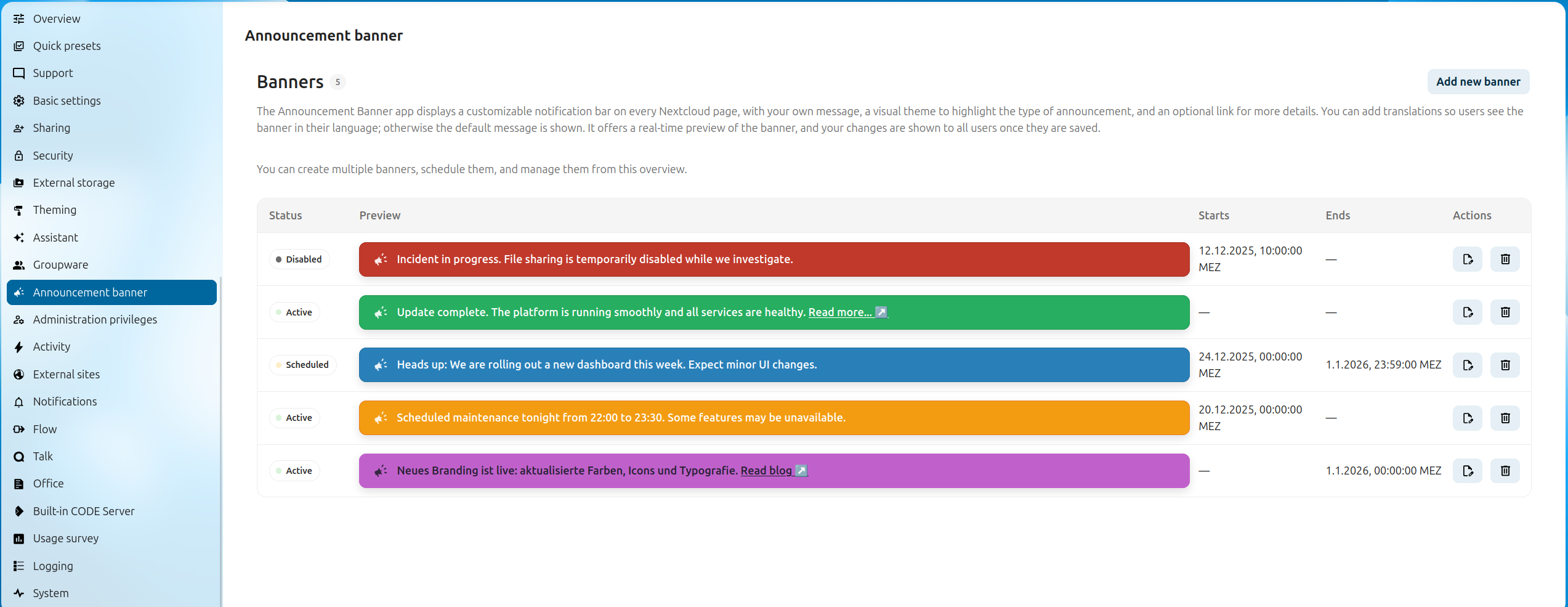Open External sites settings

pos(111,374)
